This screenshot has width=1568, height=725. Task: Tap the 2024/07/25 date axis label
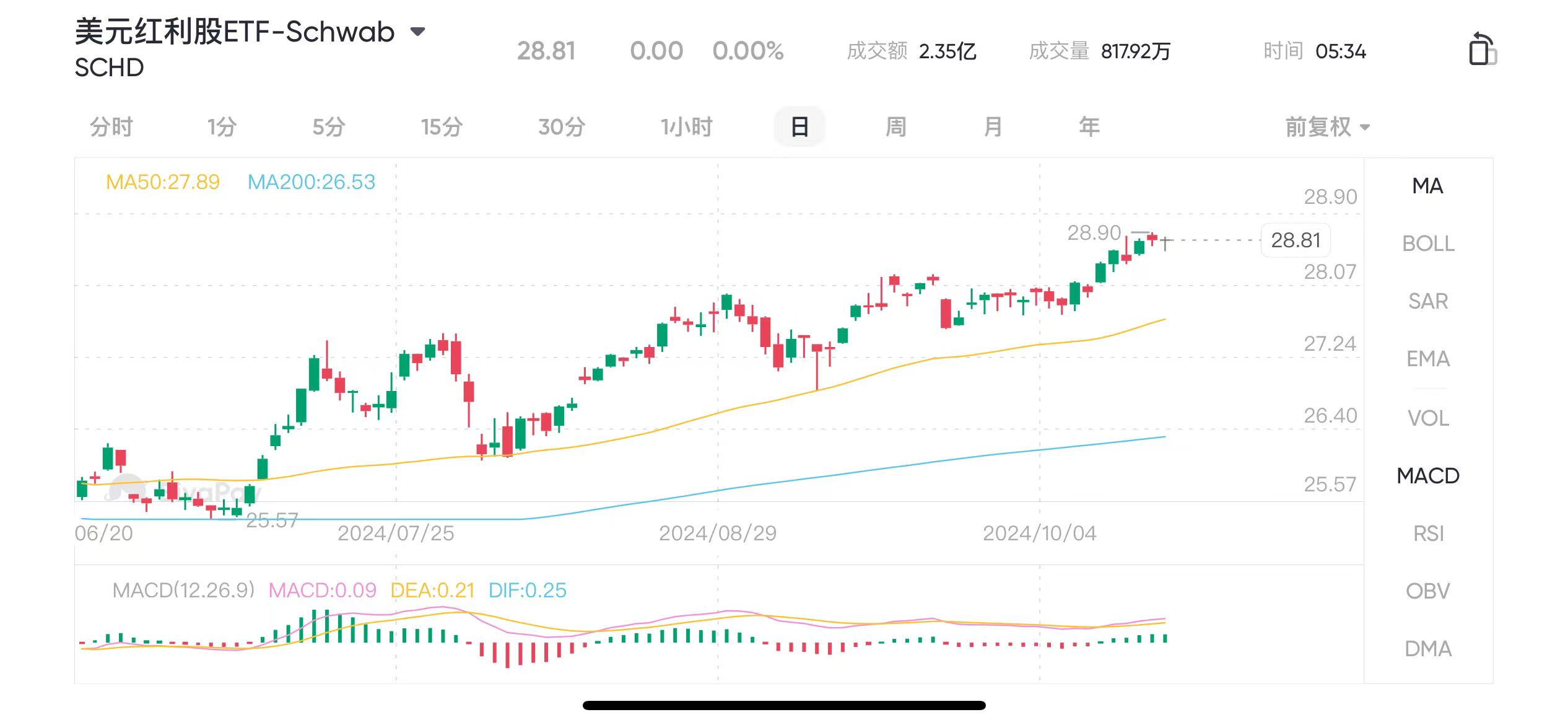396,534
